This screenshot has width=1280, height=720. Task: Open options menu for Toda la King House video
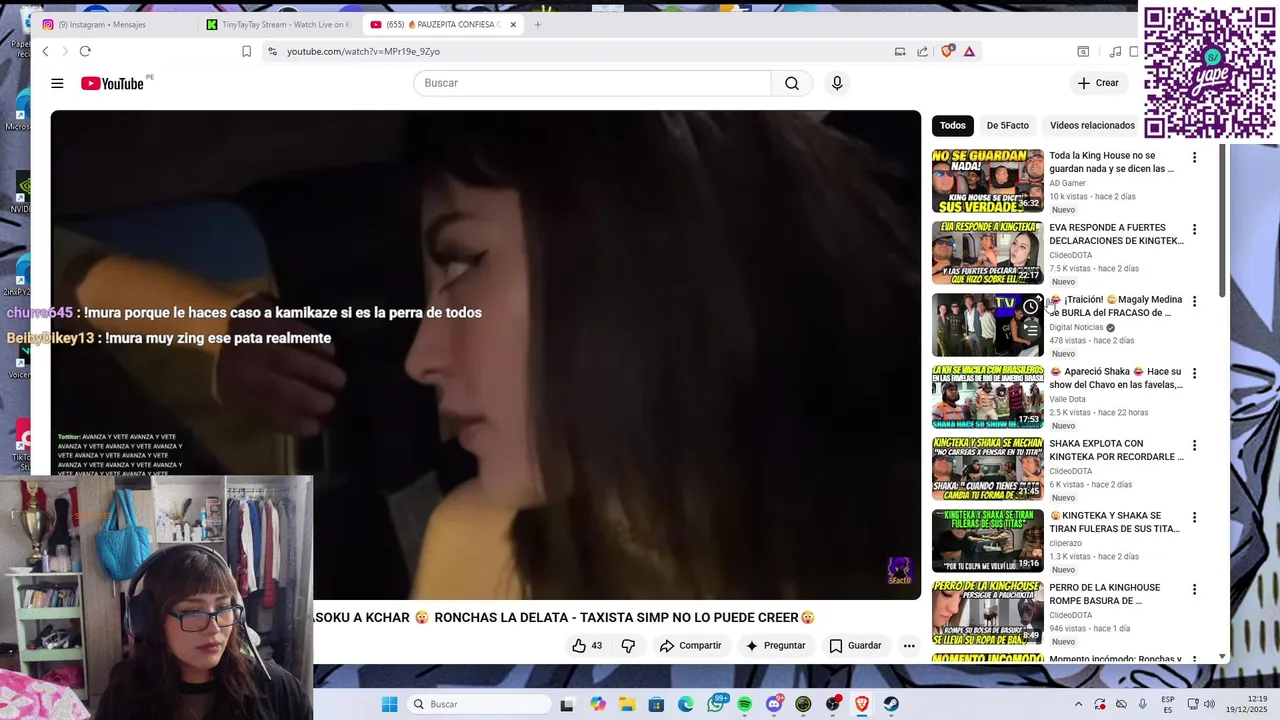(x=1194, y=157)
